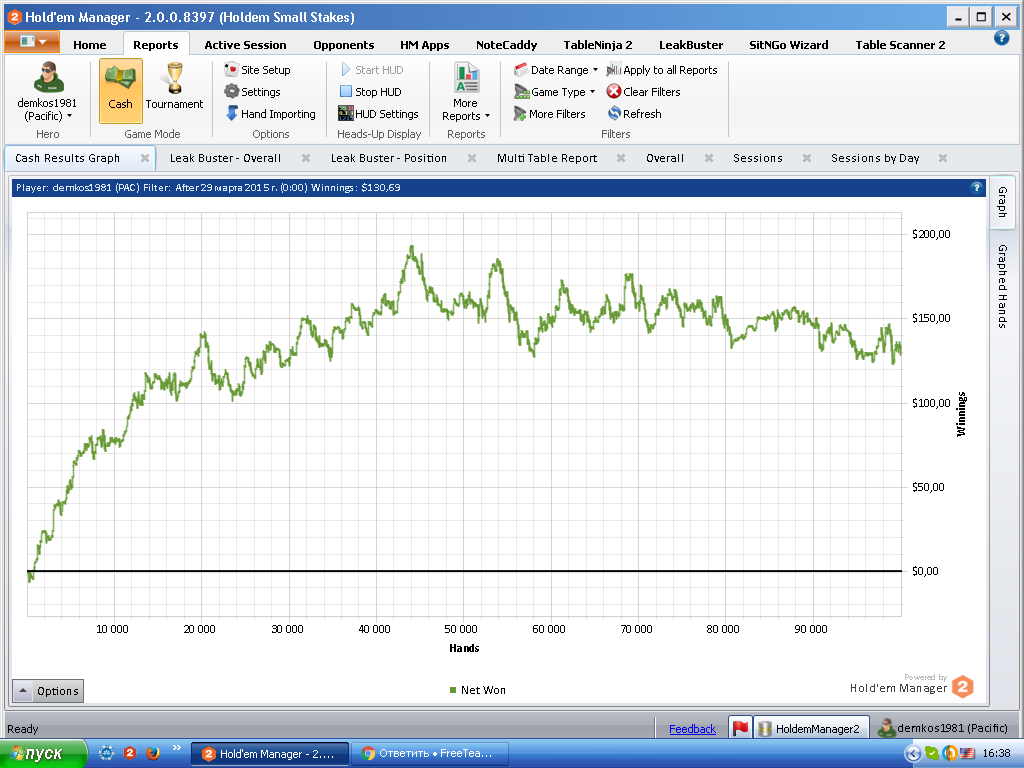Click the HoldemManager2 database indicator
Screen dimensions: 1024x768
[x=811, y=729]
